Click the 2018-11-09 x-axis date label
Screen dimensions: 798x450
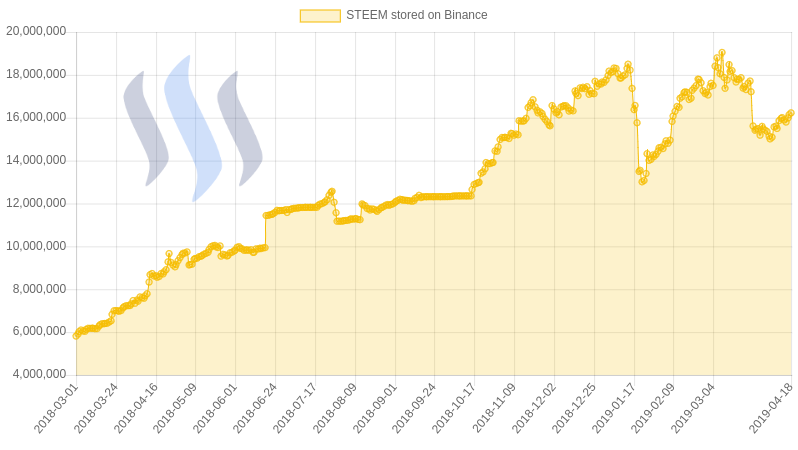coord(494,408)
